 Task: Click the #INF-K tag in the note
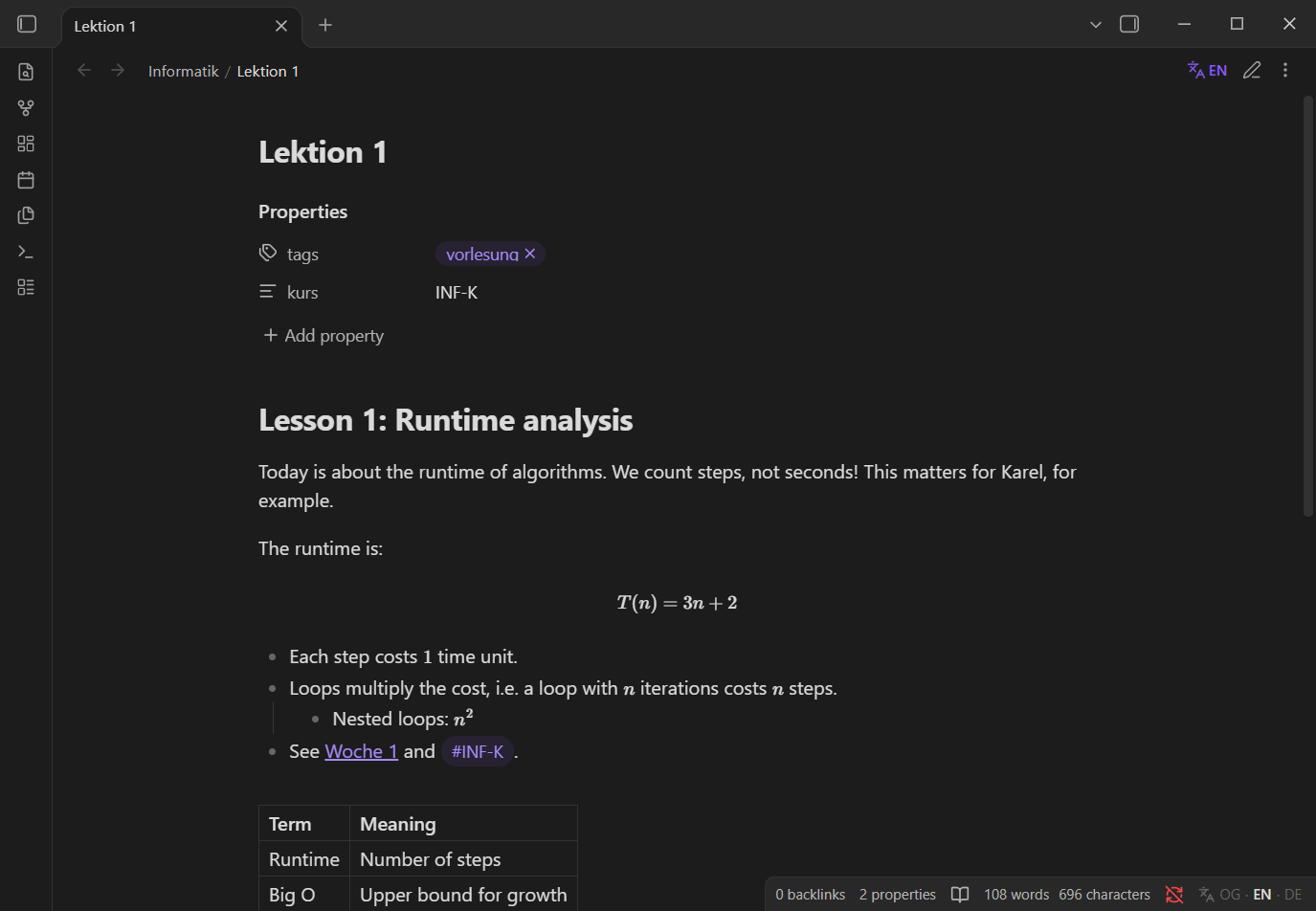click(478, 752)
